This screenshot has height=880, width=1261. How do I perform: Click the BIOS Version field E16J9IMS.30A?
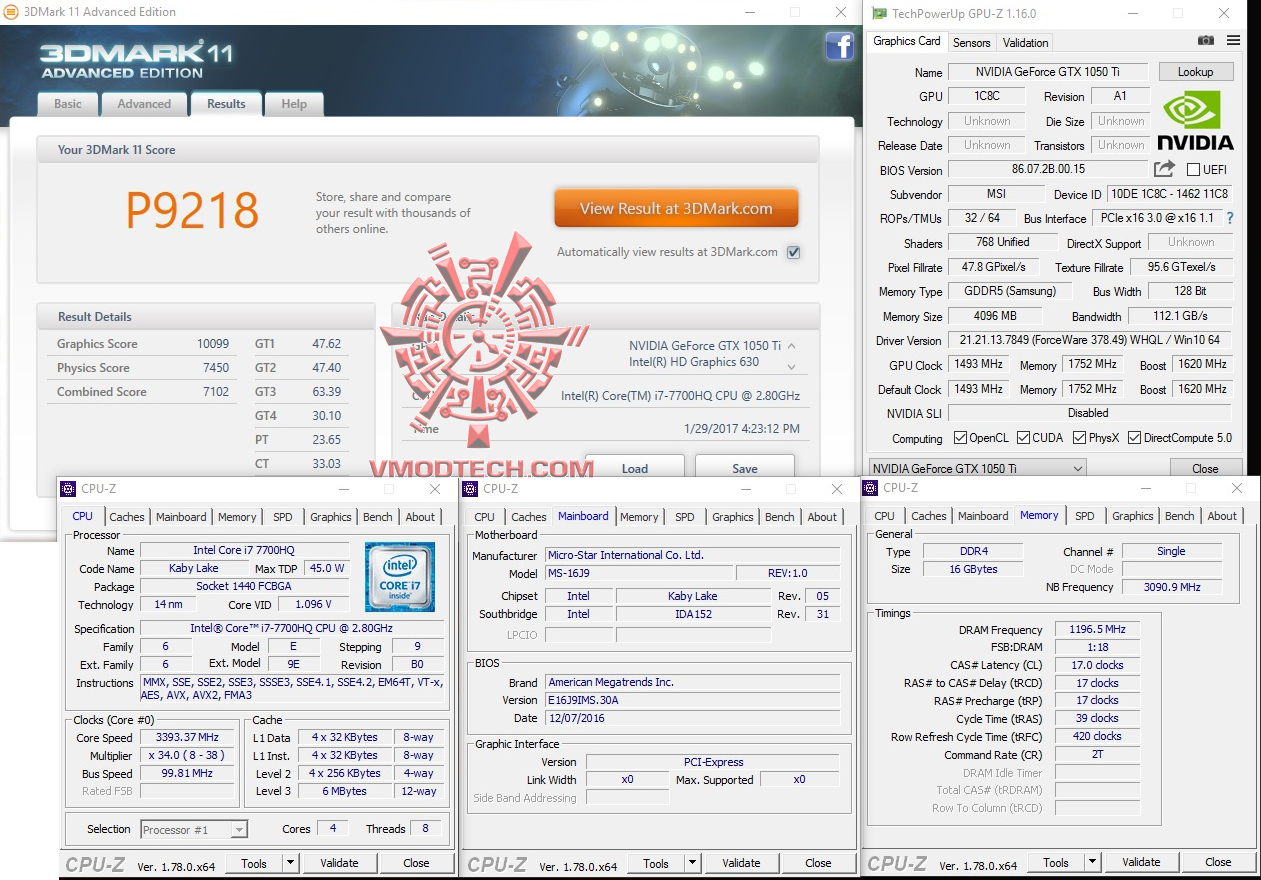tap(693, 700)
